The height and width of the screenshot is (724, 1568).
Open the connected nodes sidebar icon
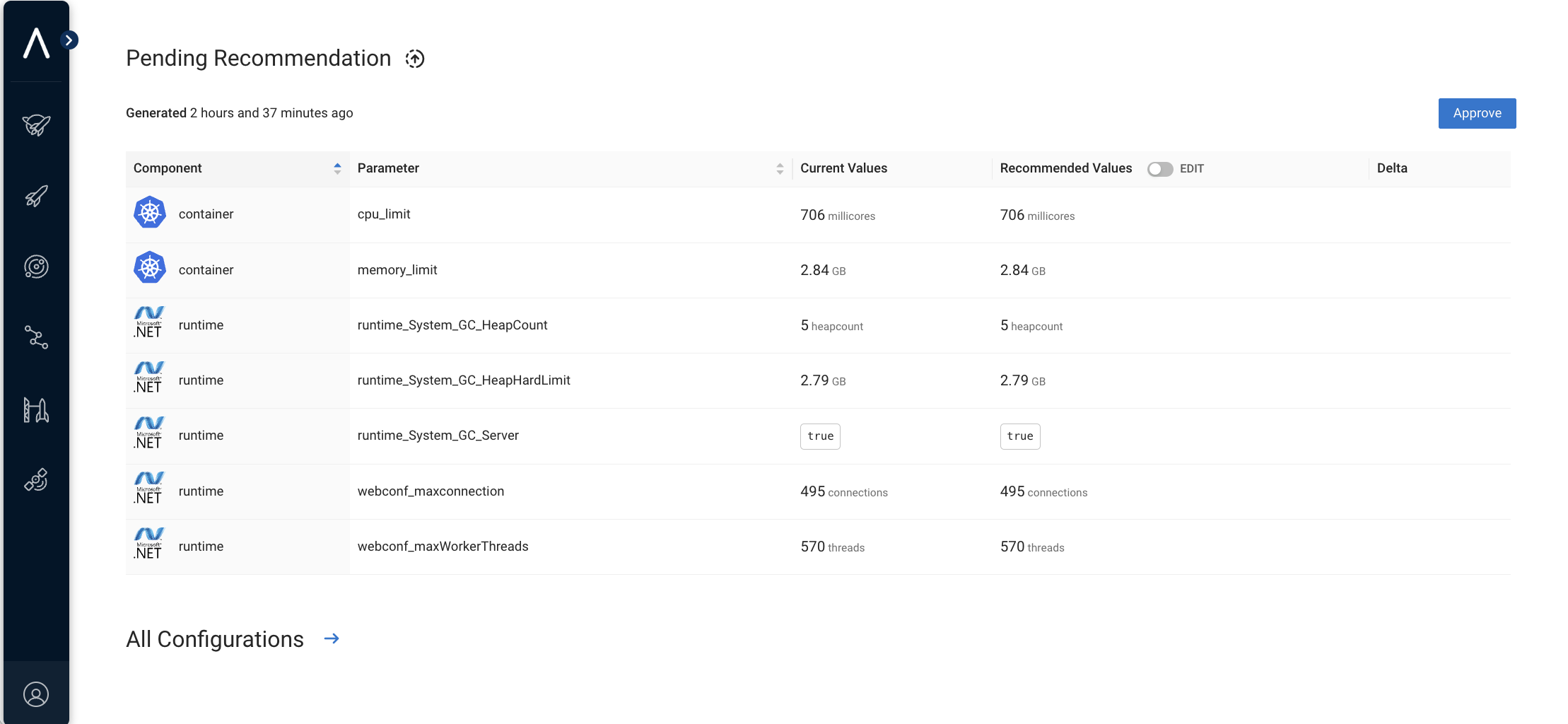[36, 337]
